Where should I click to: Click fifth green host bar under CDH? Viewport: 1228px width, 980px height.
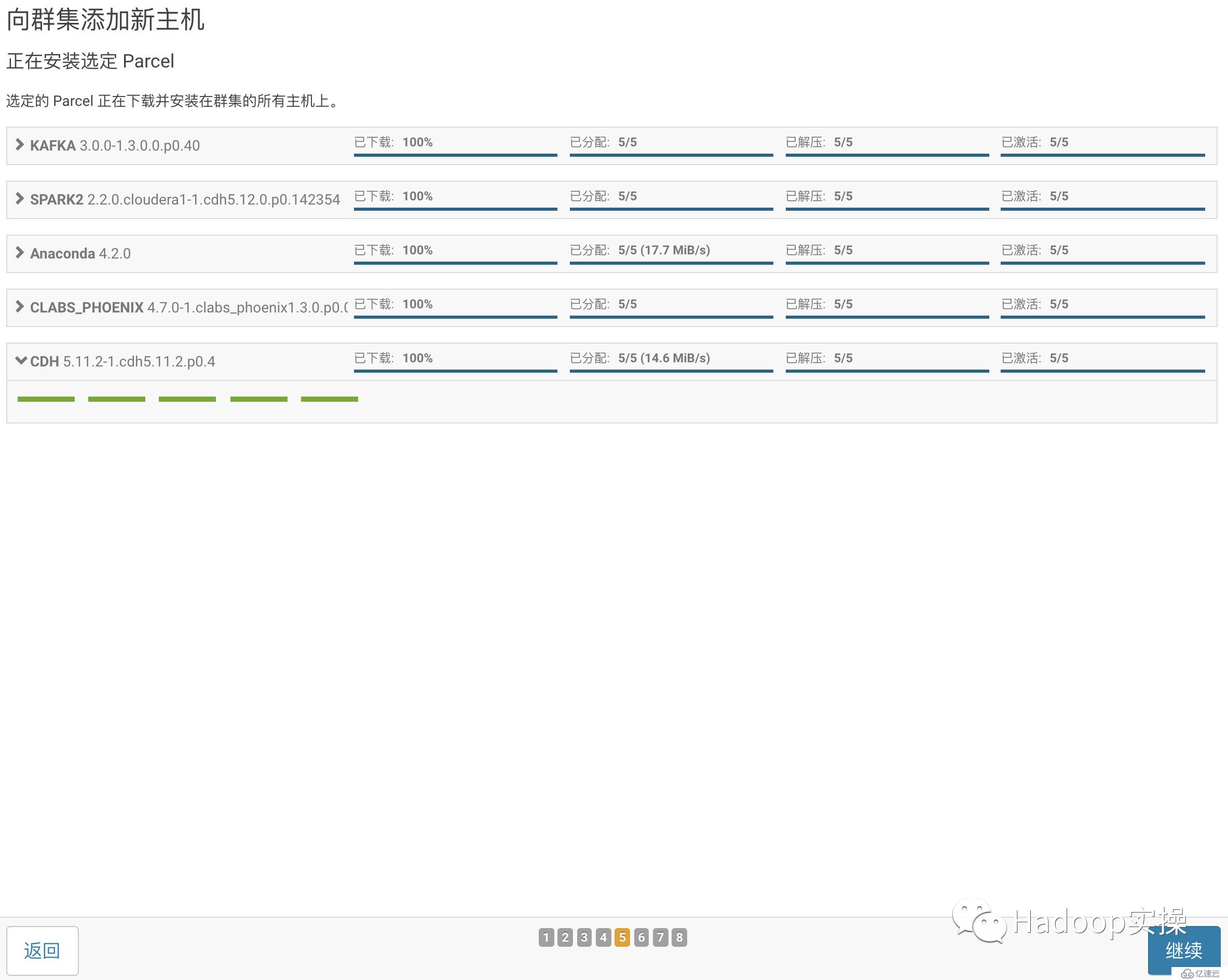point(329,399)
